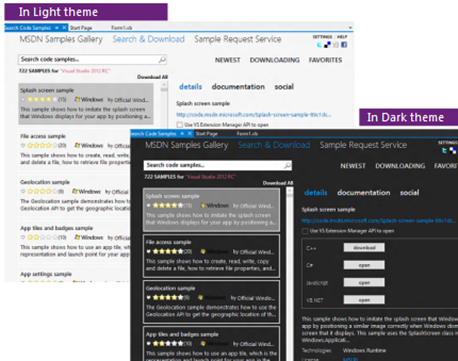This screenshot has width=458, height=361.
Task: Pin the Search Code Samples tab, Dark theme
Action: 182,134
